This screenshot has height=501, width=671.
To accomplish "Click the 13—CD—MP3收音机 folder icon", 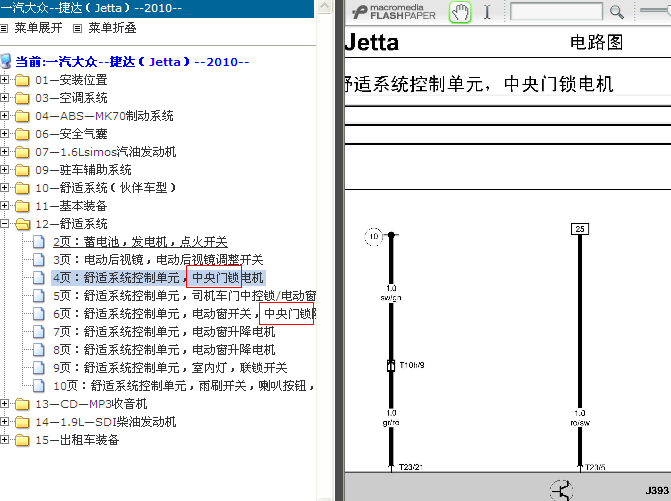I will (x=22, y=404).
